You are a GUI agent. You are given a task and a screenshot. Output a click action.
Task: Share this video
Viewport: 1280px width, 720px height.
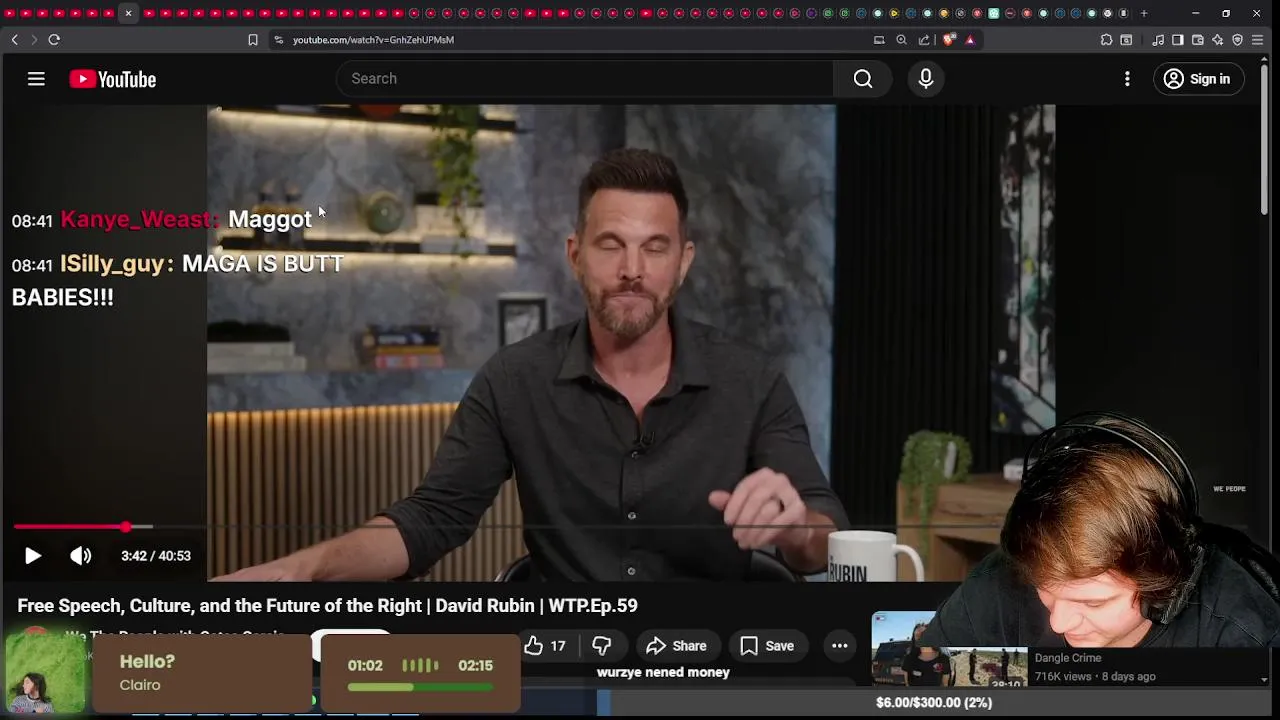click(x=676, y=646)
